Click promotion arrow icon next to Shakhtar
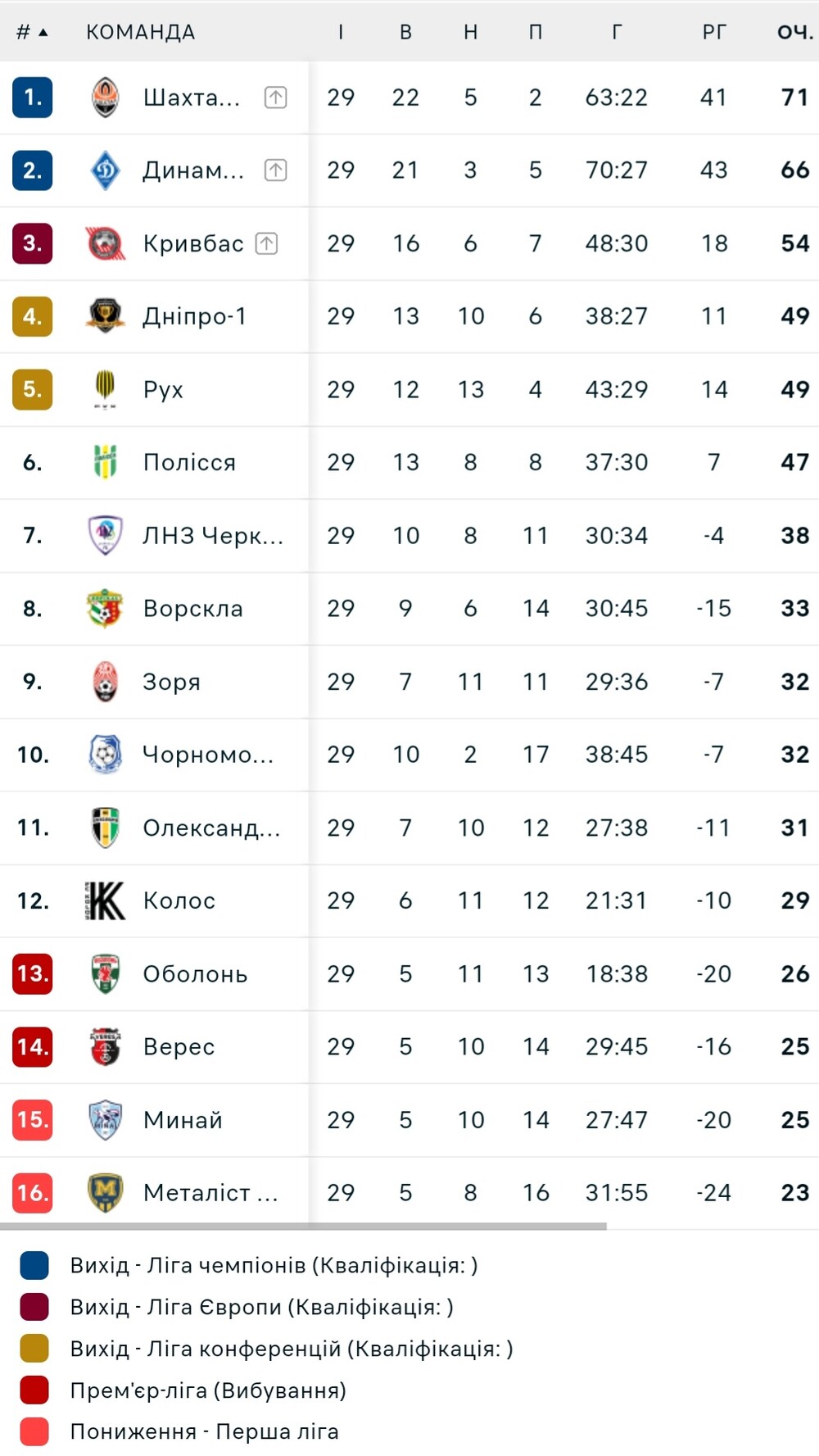Viewport: 819px width, 1456px height. (276, 98)
